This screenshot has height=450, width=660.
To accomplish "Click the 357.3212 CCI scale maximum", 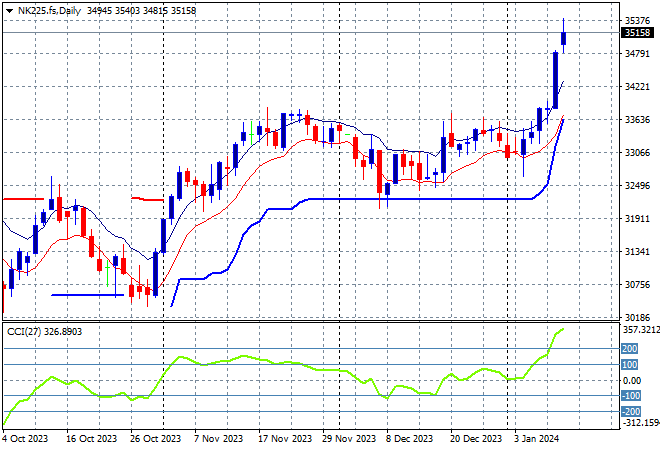I will click(639, 329).
